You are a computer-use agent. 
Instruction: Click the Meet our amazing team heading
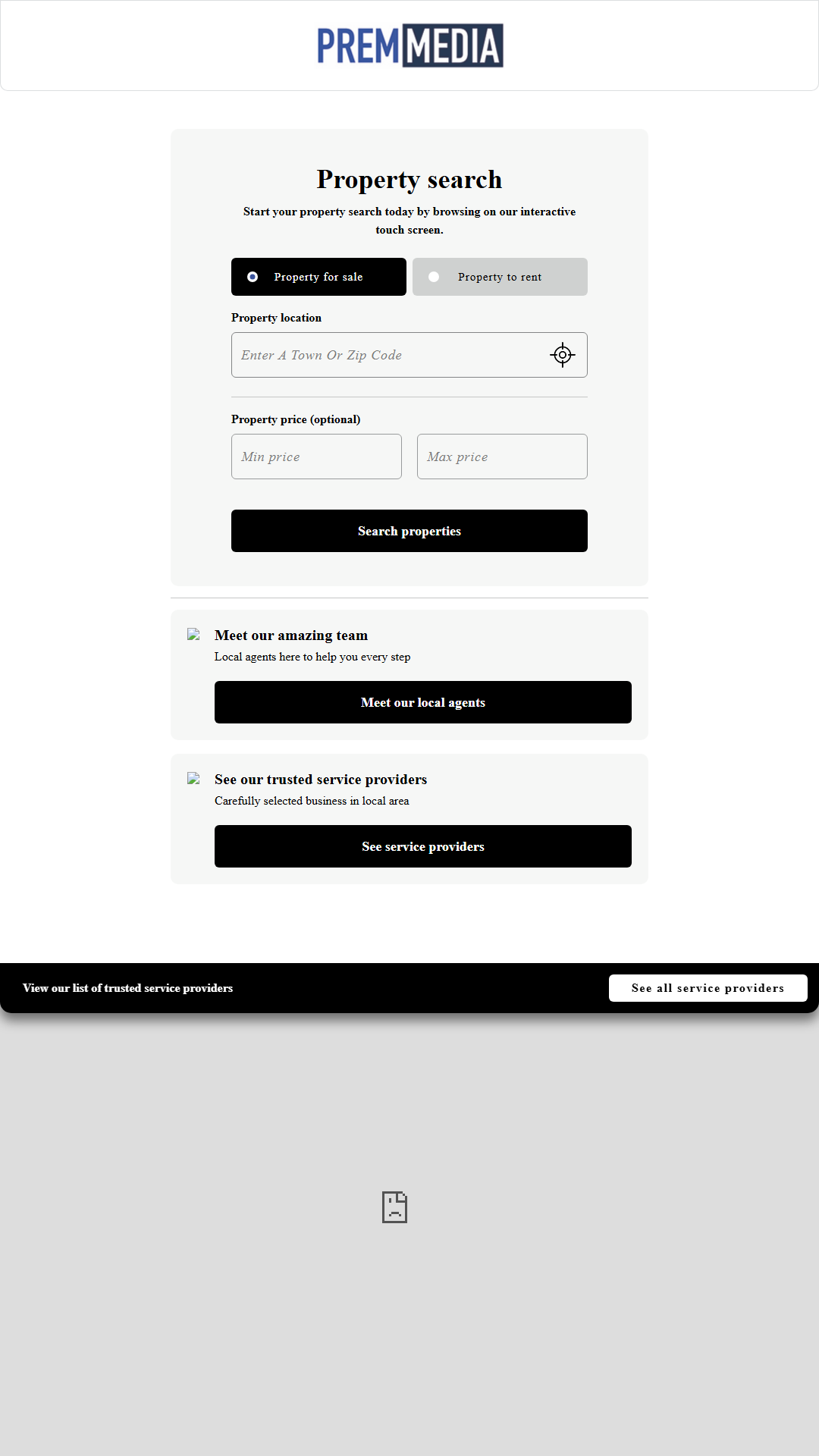(x=291, y=635)
